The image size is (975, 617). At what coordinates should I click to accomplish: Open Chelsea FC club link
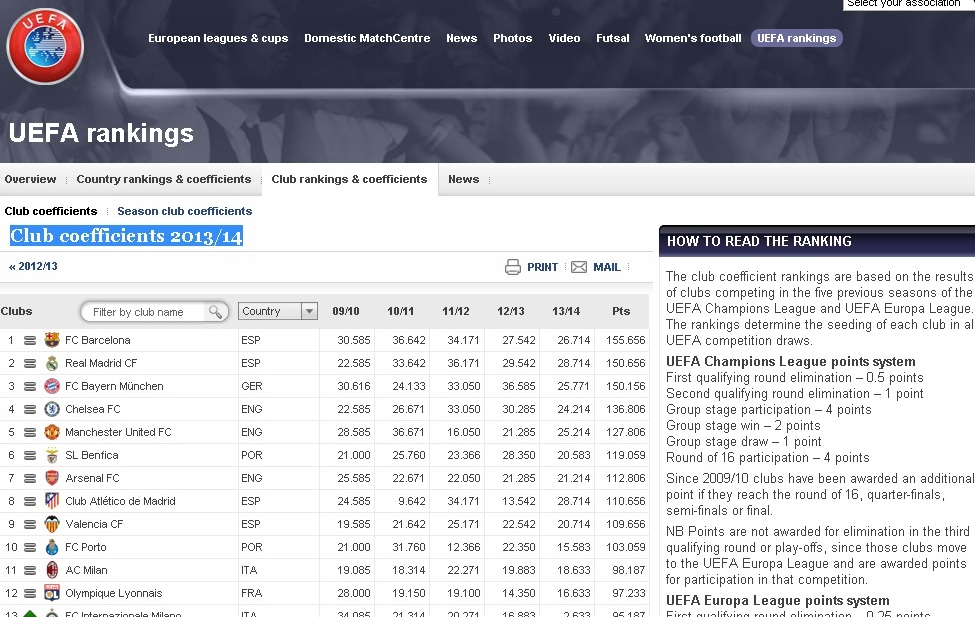tap(93, 409)
